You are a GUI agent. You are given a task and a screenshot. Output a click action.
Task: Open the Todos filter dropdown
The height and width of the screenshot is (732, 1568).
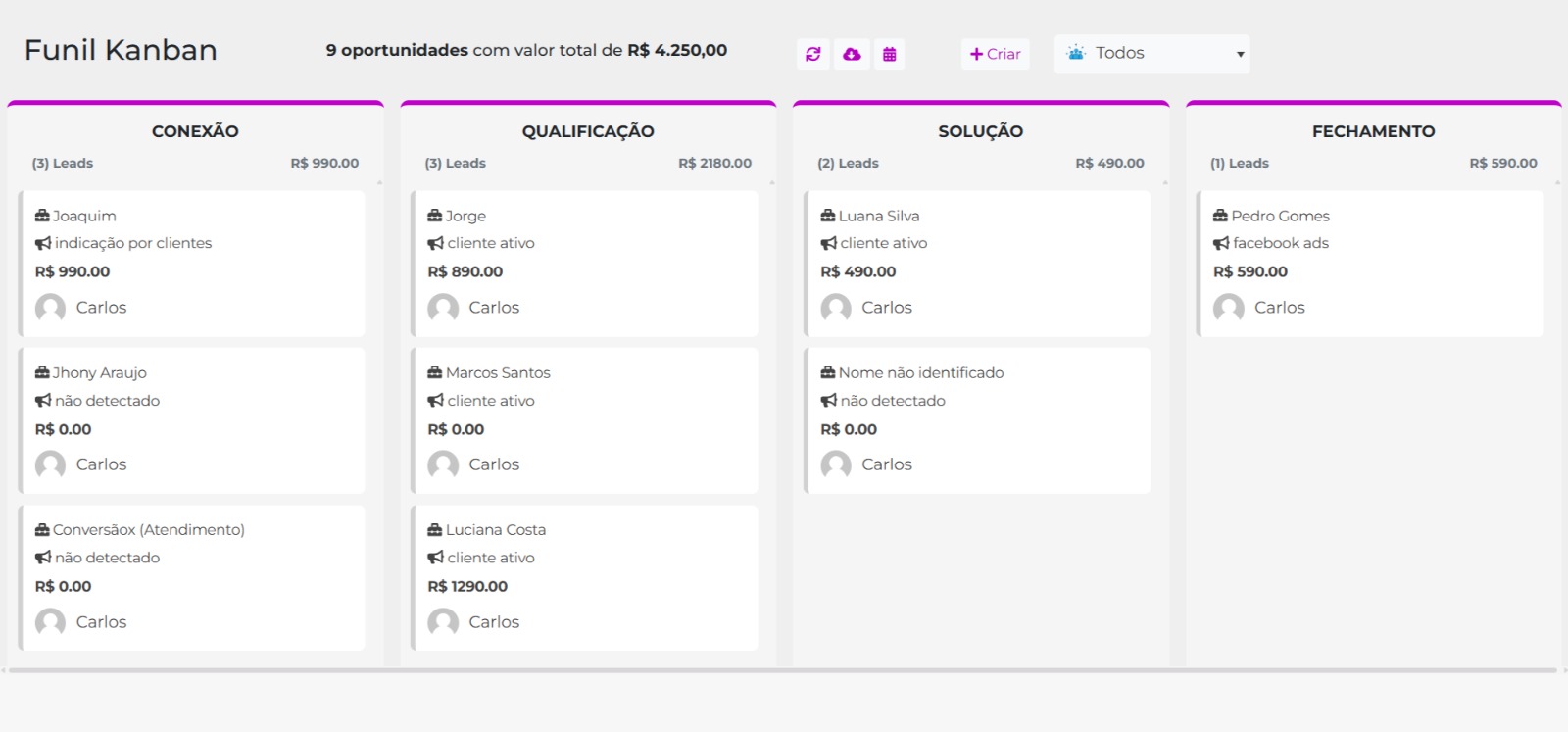[x=1151, y=54]
